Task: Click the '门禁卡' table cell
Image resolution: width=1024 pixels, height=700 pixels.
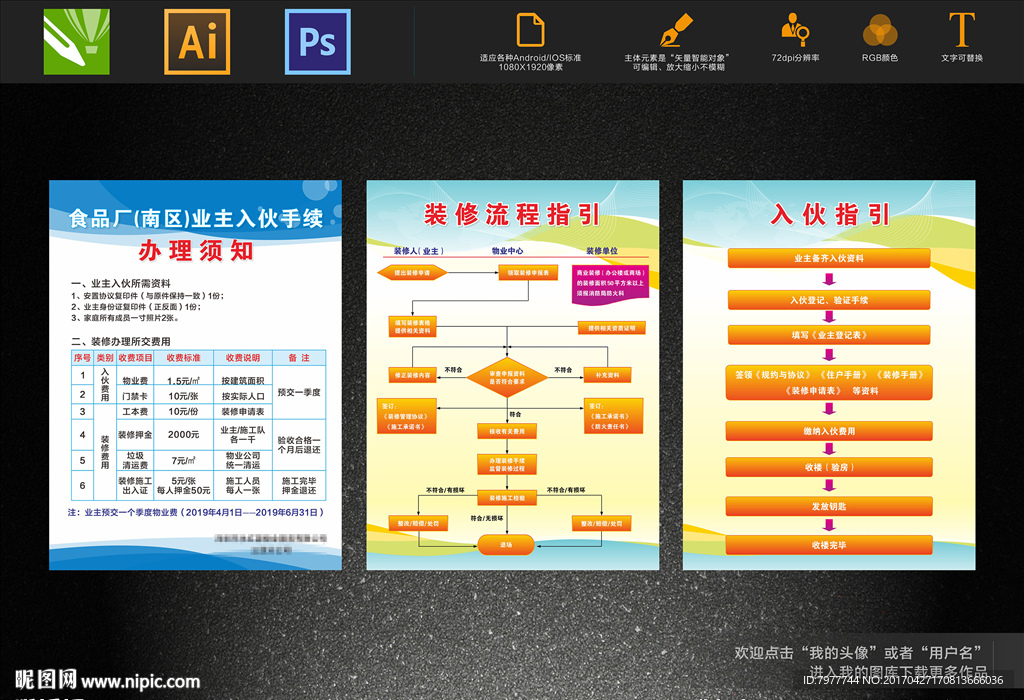Action: (135, 396)
